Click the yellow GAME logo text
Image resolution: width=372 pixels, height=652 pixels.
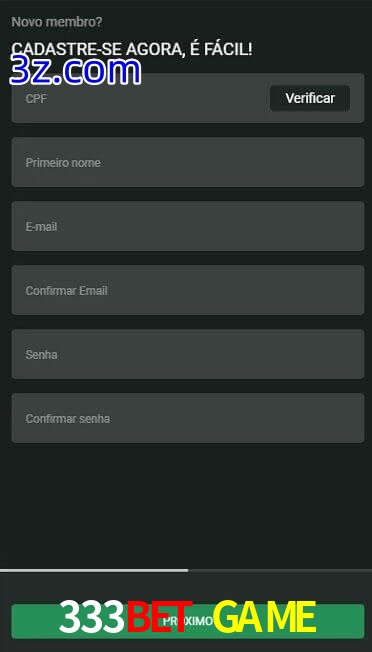tap(264, 618)
